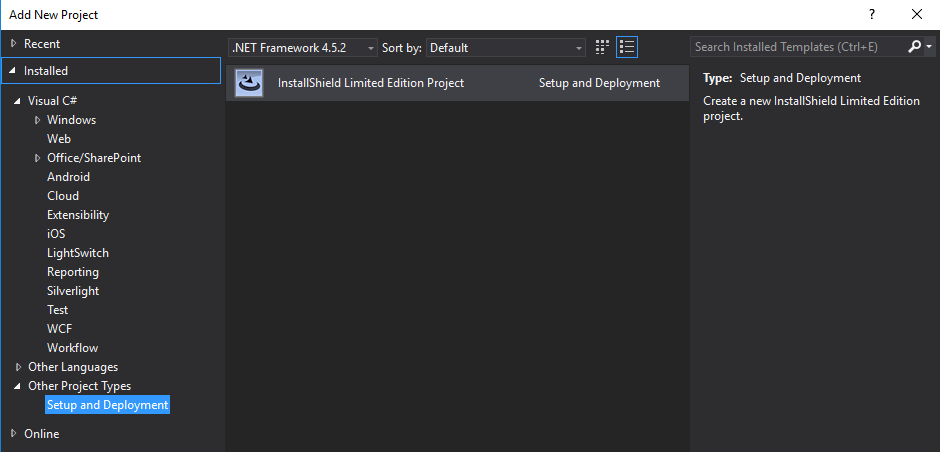The image size is (940, 452).
Task: Click the search magnifier icon
Action: tap(914, 47)
